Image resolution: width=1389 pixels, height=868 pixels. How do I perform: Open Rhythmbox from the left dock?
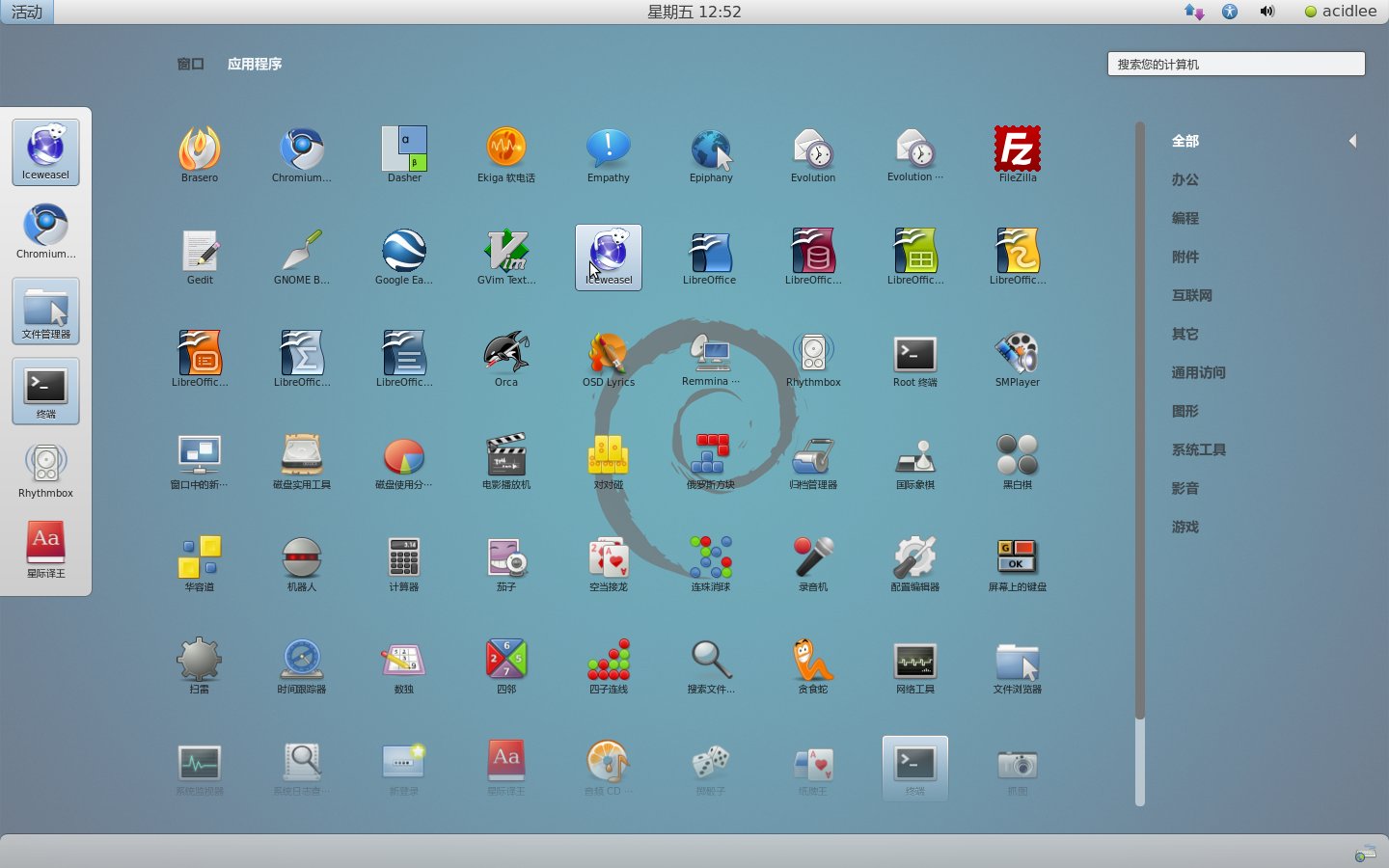46,471
